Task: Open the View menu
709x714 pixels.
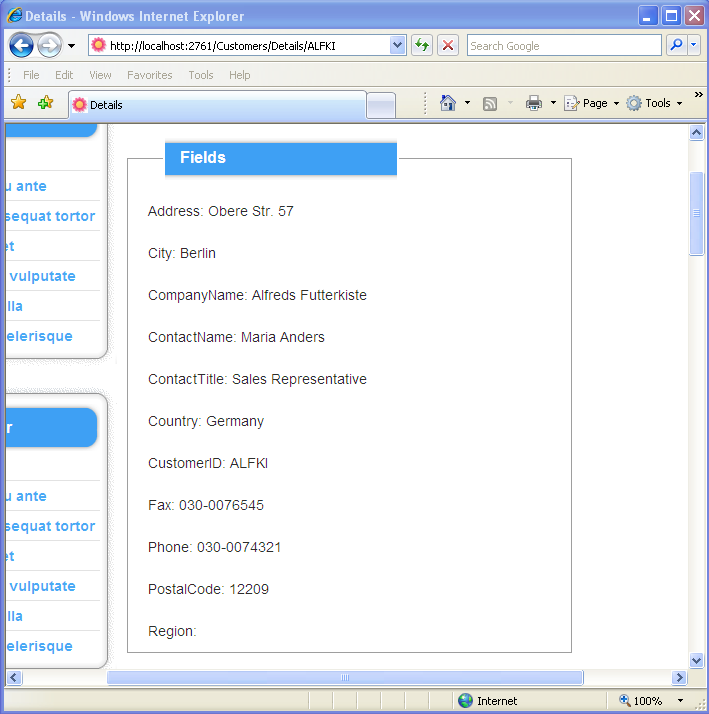Action: (x=100, y=75)
